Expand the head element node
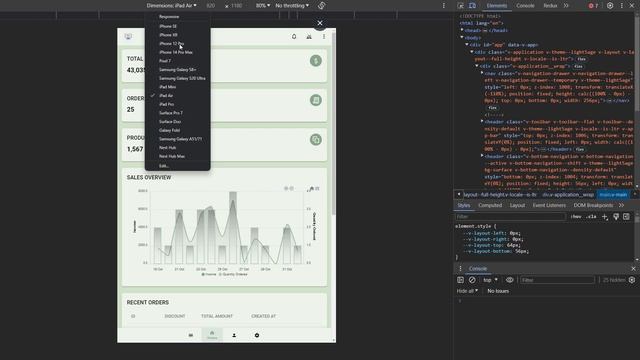Viewport: 640px width, 360px height. click(x=462, y=30)
